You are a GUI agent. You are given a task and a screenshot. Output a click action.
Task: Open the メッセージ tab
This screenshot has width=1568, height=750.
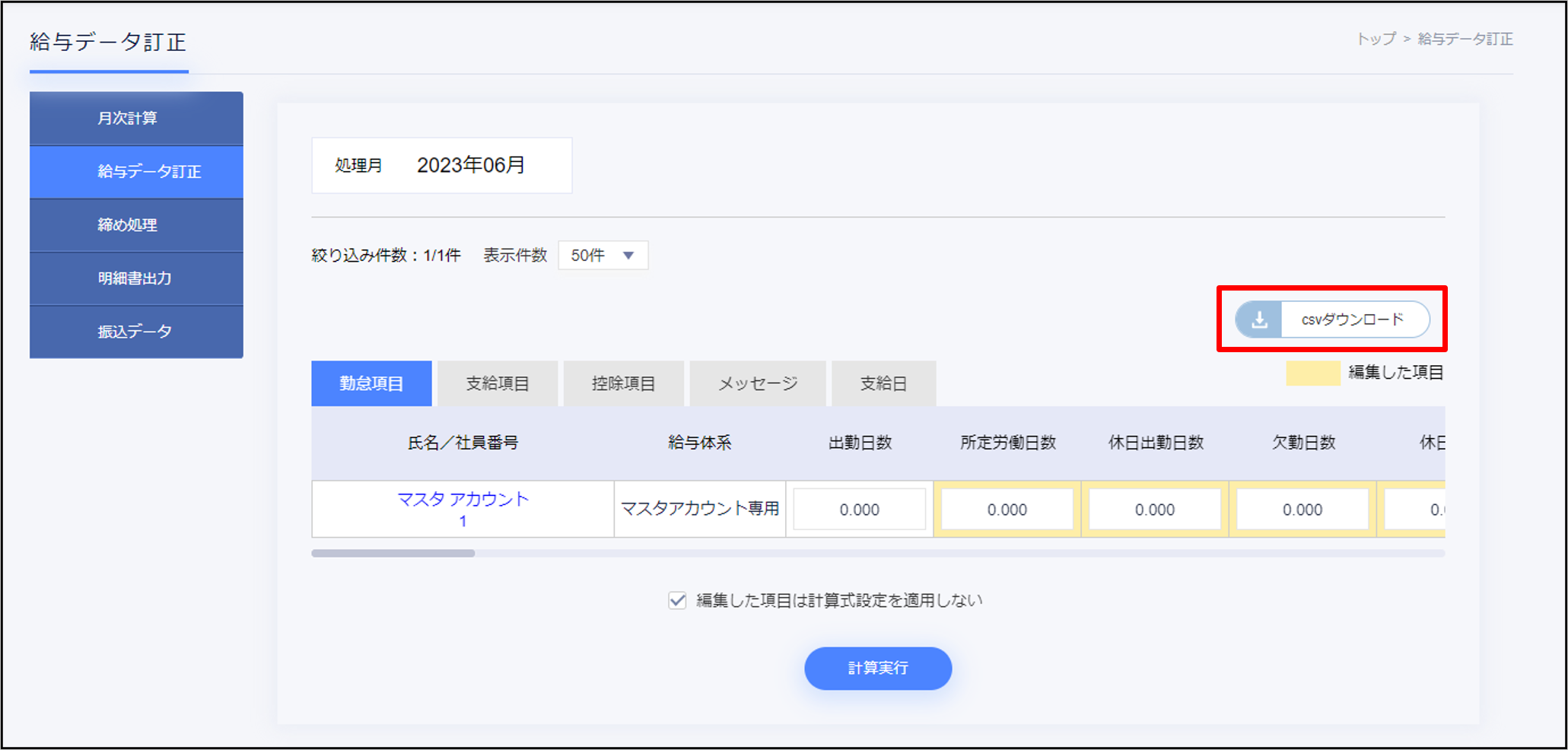pyautogui.click(x=758, y=383)
